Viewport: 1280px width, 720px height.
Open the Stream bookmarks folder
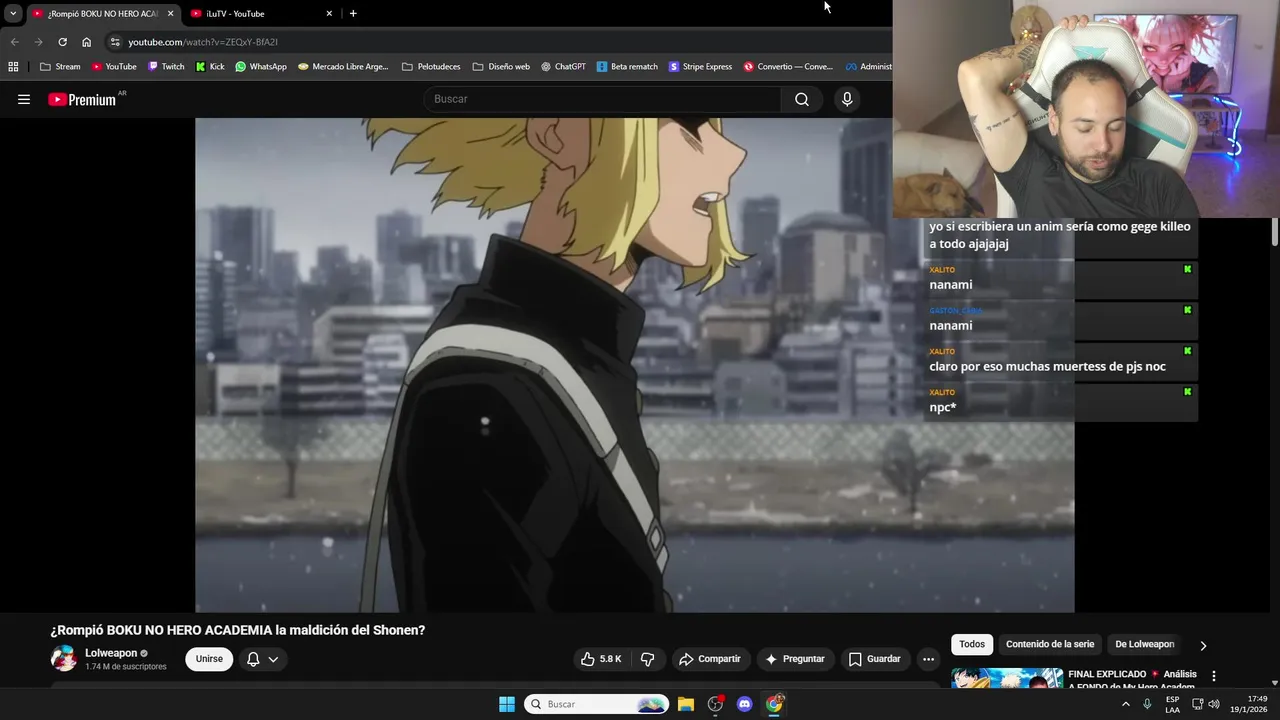point(60,67)
